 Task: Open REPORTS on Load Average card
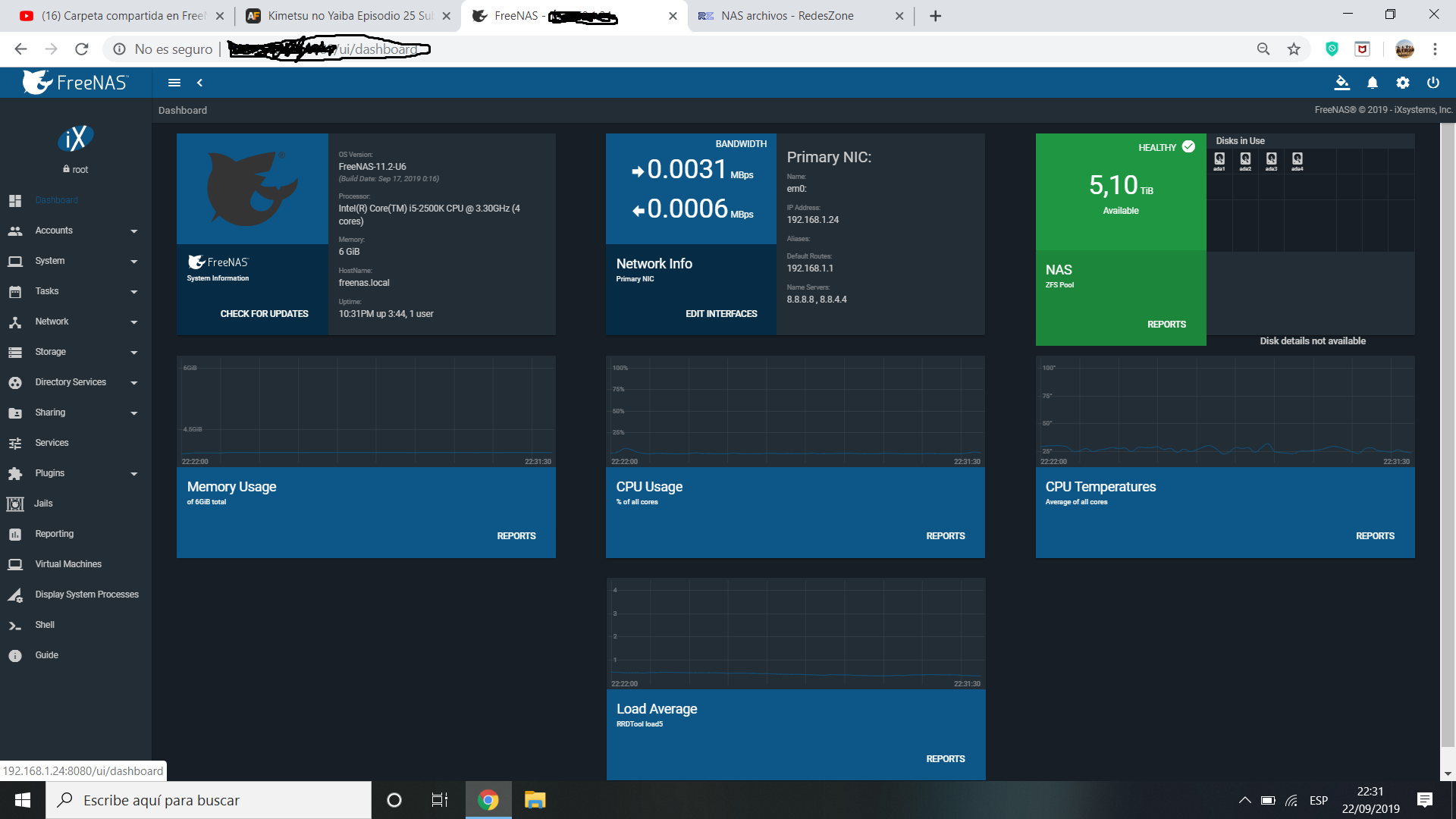coord(946,759)
